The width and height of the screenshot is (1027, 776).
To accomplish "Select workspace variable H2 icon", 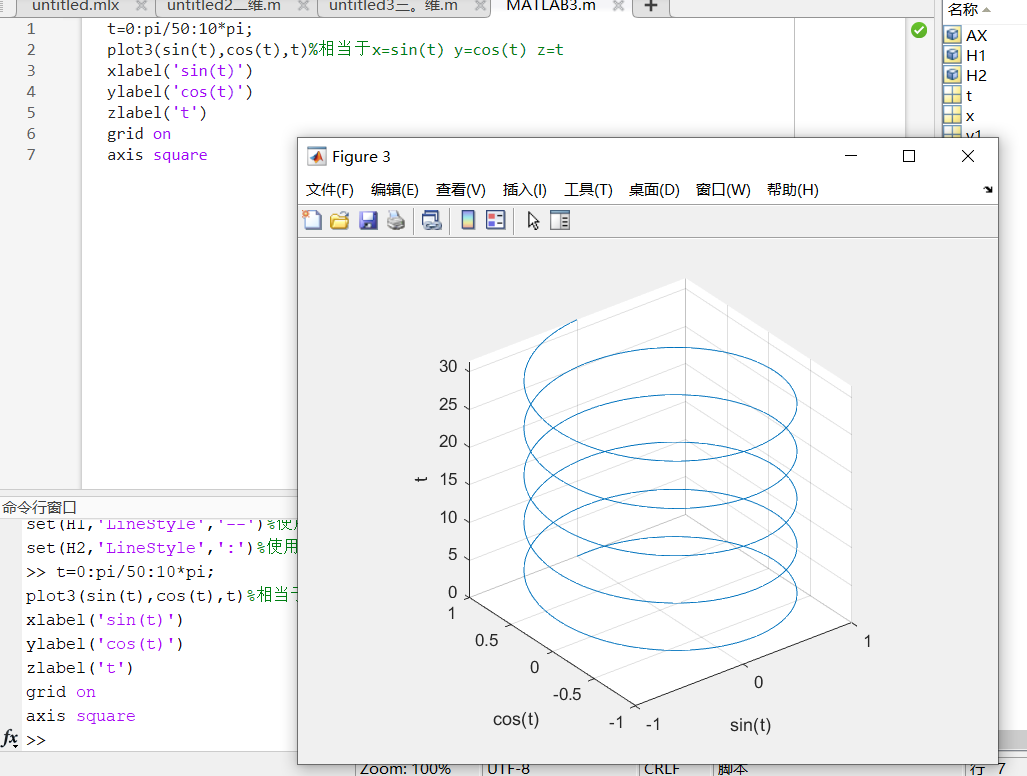I will point(952,75).
